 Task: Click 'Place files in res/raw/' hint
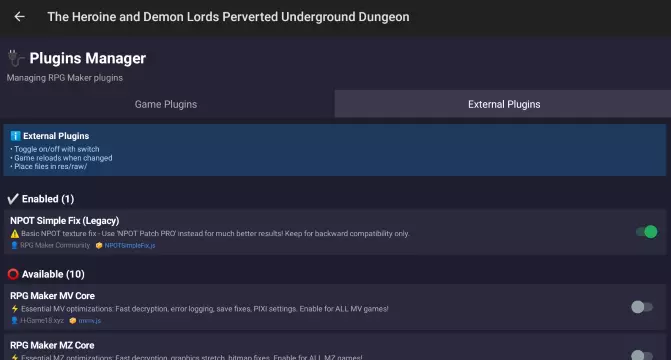coord(50,167)
